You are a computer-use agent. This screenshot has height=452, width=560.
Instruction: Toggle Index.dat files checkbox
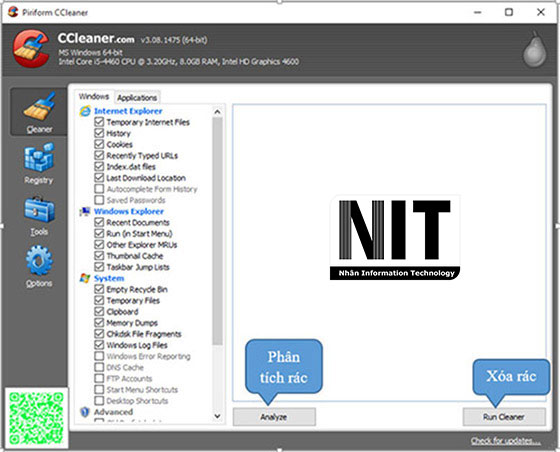point(99,166)
